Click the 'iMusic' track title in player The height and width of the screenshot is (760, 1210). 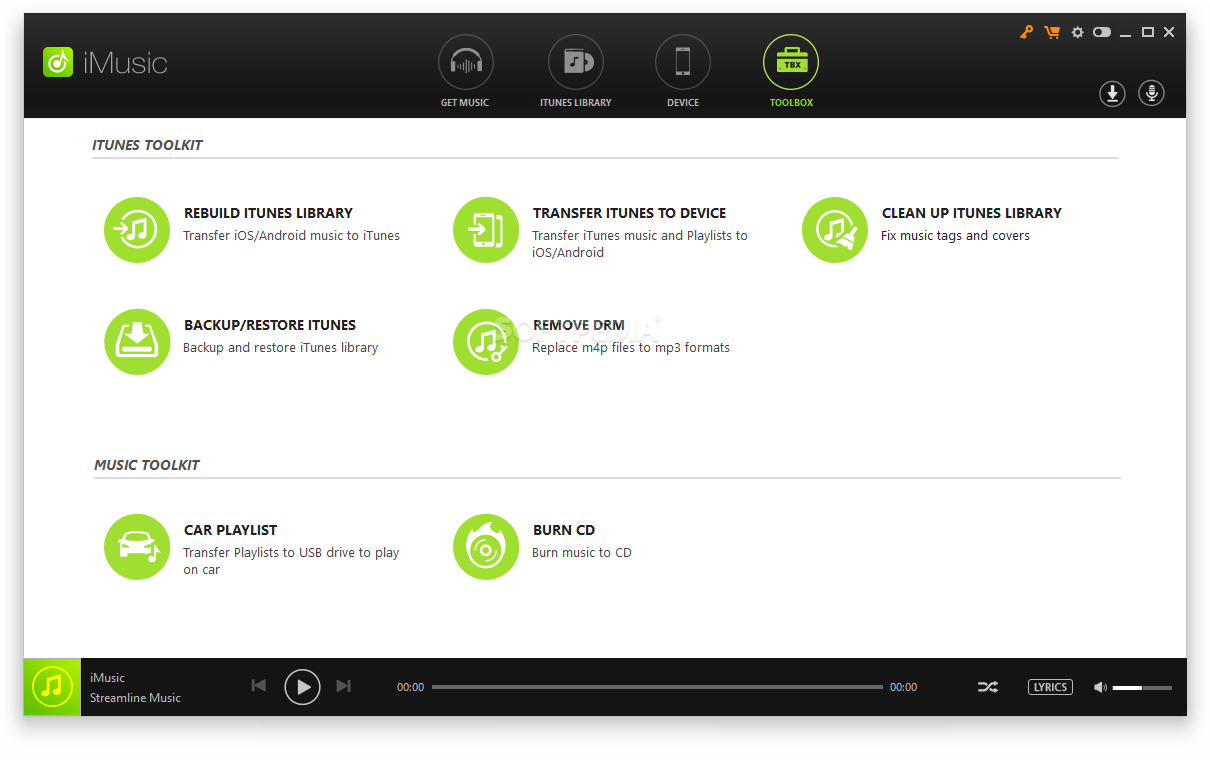coord(107,678)
